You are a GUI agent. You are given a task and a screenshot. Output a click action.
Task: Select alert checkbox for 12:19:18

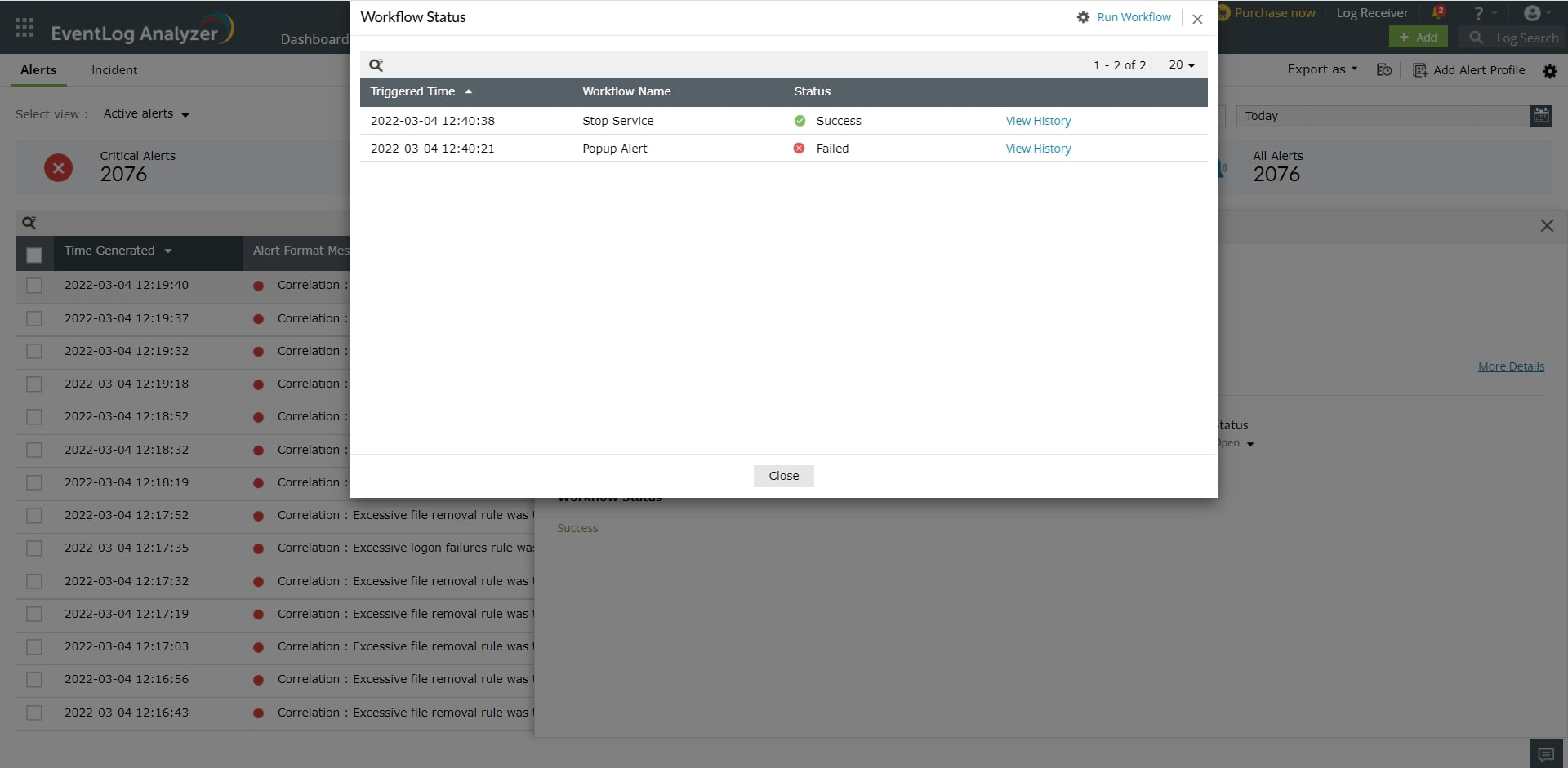34,384
